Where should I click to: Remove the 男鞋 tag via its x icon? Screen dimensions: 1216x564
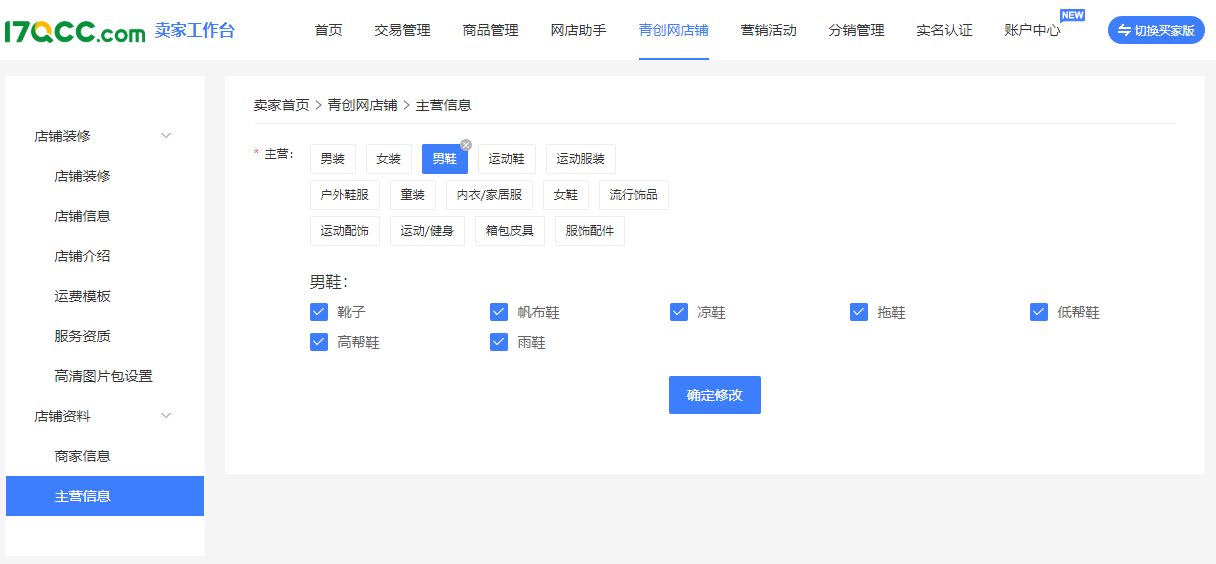coord(466,145)
